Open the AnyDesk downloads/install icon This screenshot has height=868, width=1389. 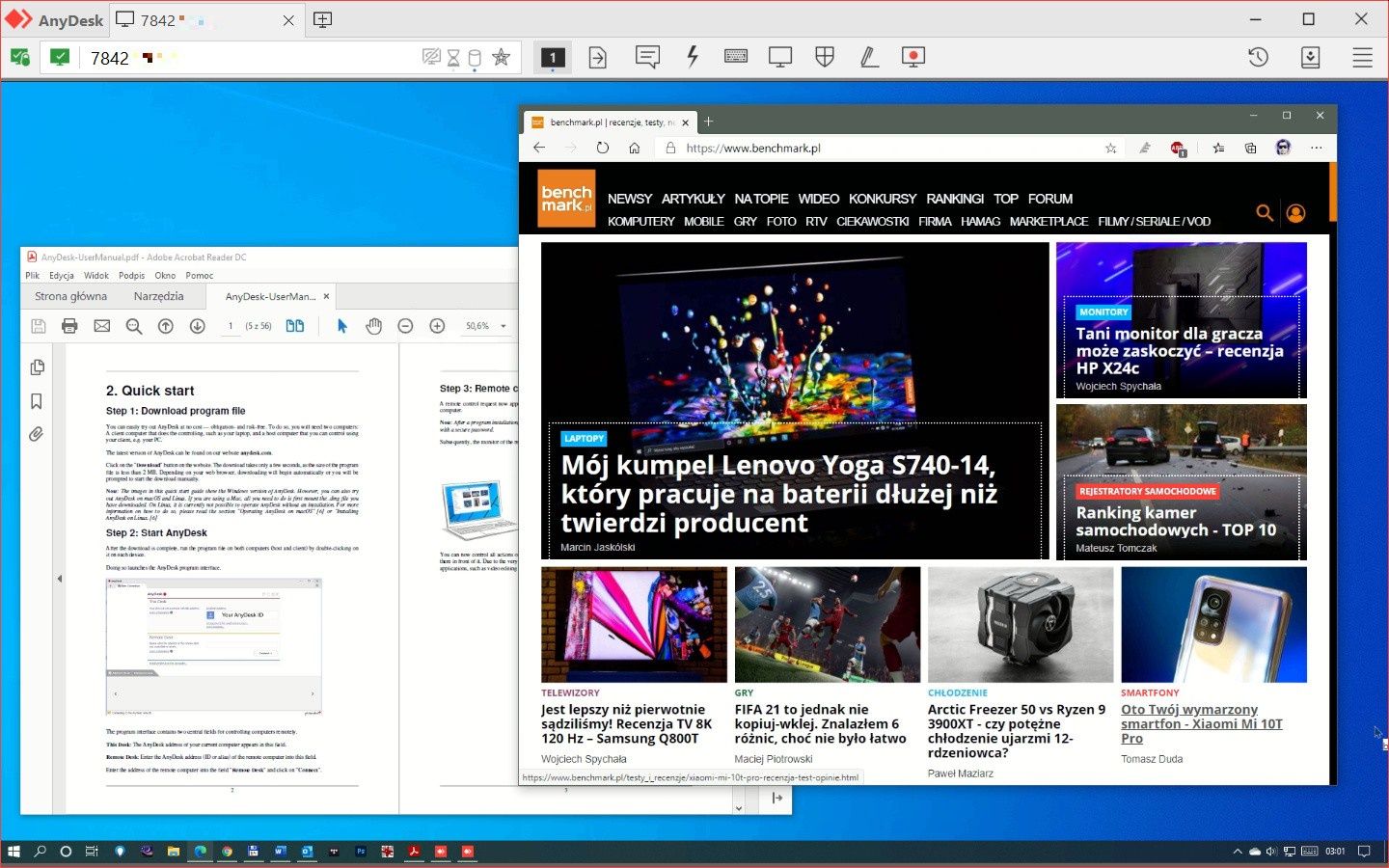pyautogui.click(x=1310, y=58)
